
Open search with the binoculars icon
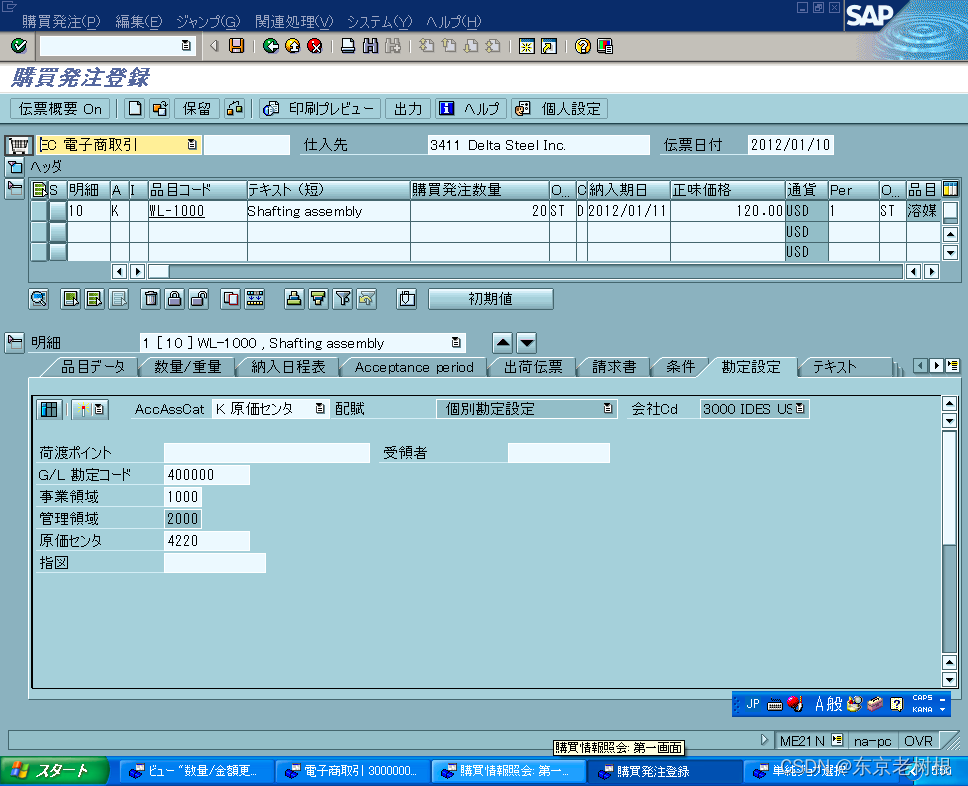[x=369, y=45]
